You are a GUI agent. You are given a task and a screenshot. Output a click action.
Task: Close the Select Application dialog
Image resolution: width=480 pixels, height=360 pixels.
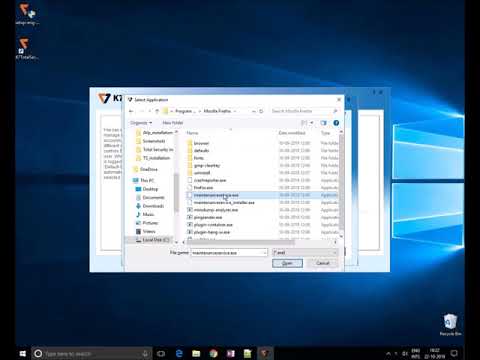point(339,100)
